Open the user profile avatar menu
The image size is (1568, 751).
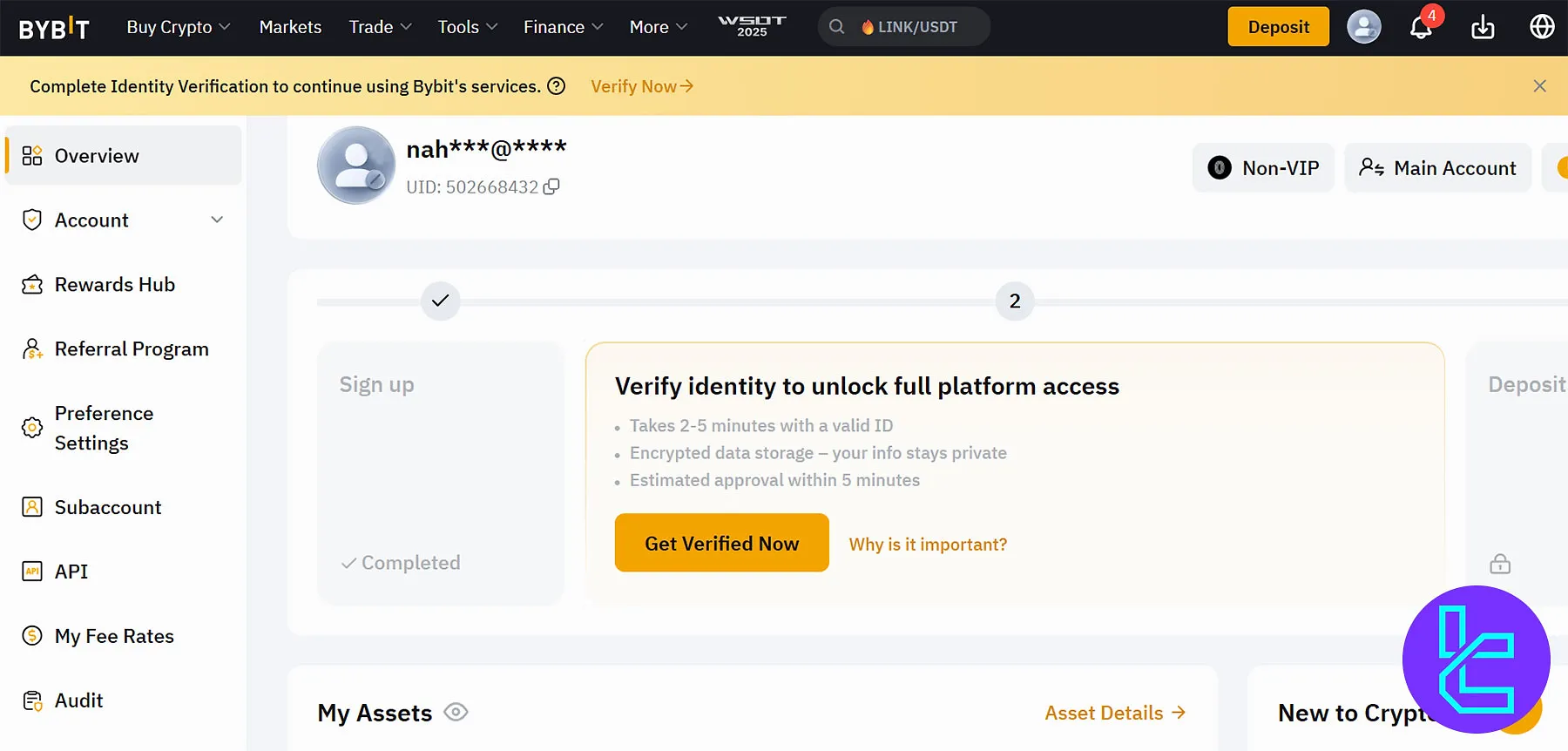[1363, 27]
